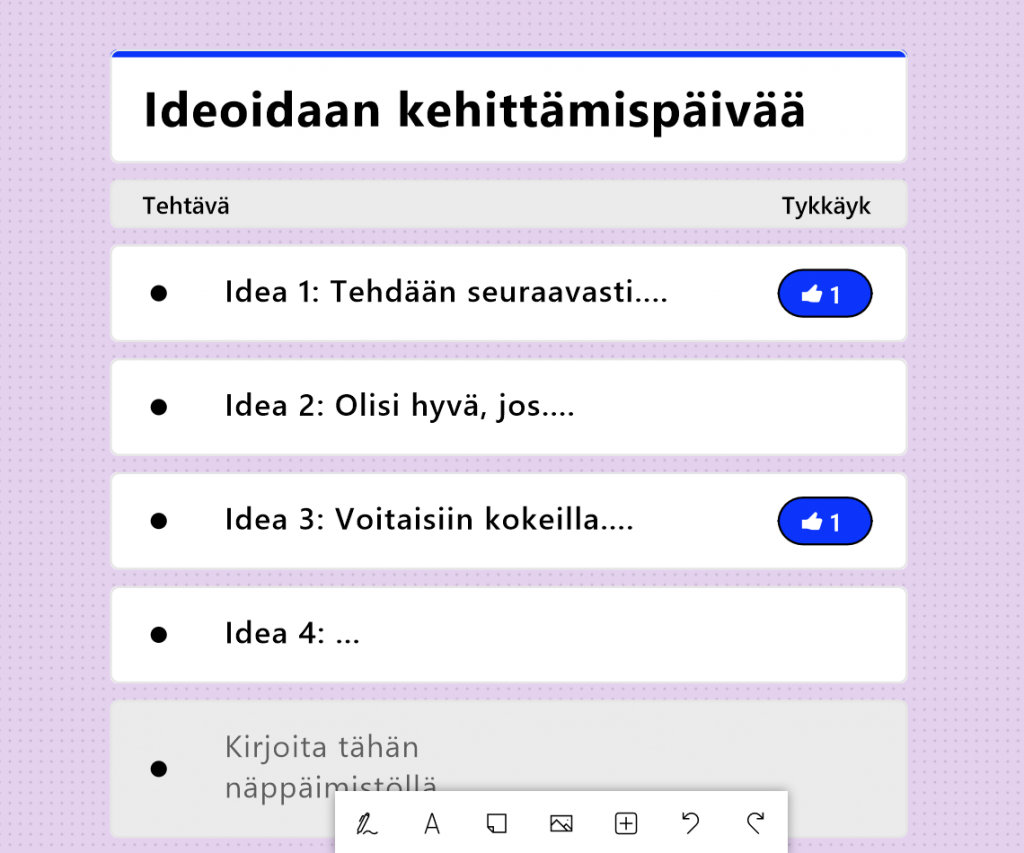Click the bullet next to Idea 1
Viewport: 1024px width, 853px height.
pos(158,293)
